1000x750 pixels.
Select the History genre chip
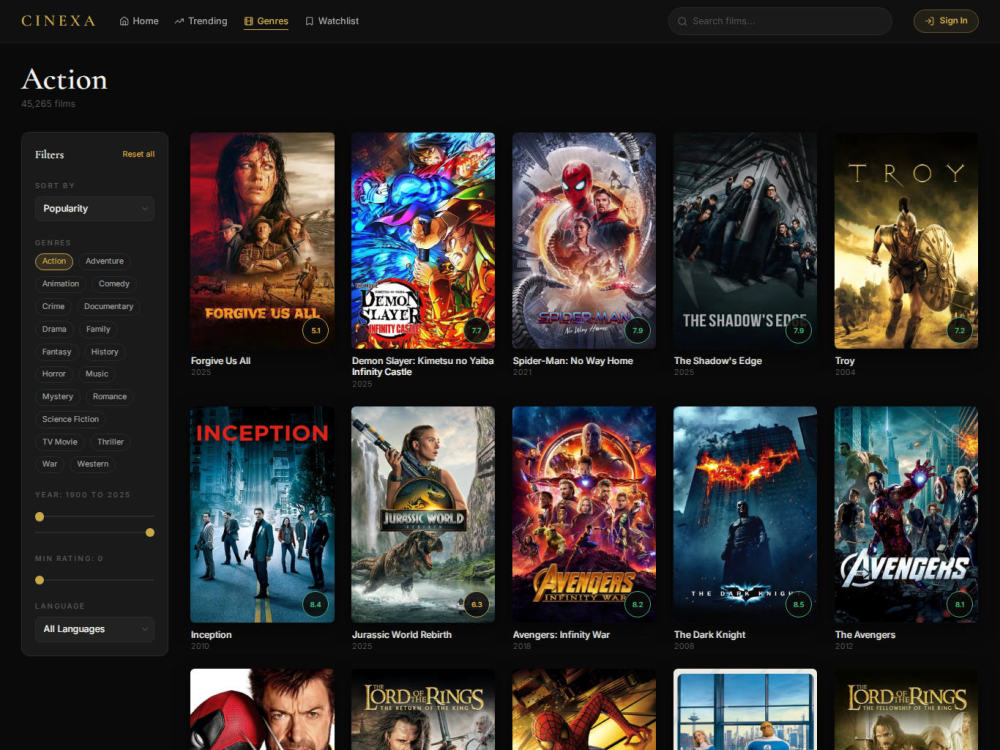coord(105,352)
